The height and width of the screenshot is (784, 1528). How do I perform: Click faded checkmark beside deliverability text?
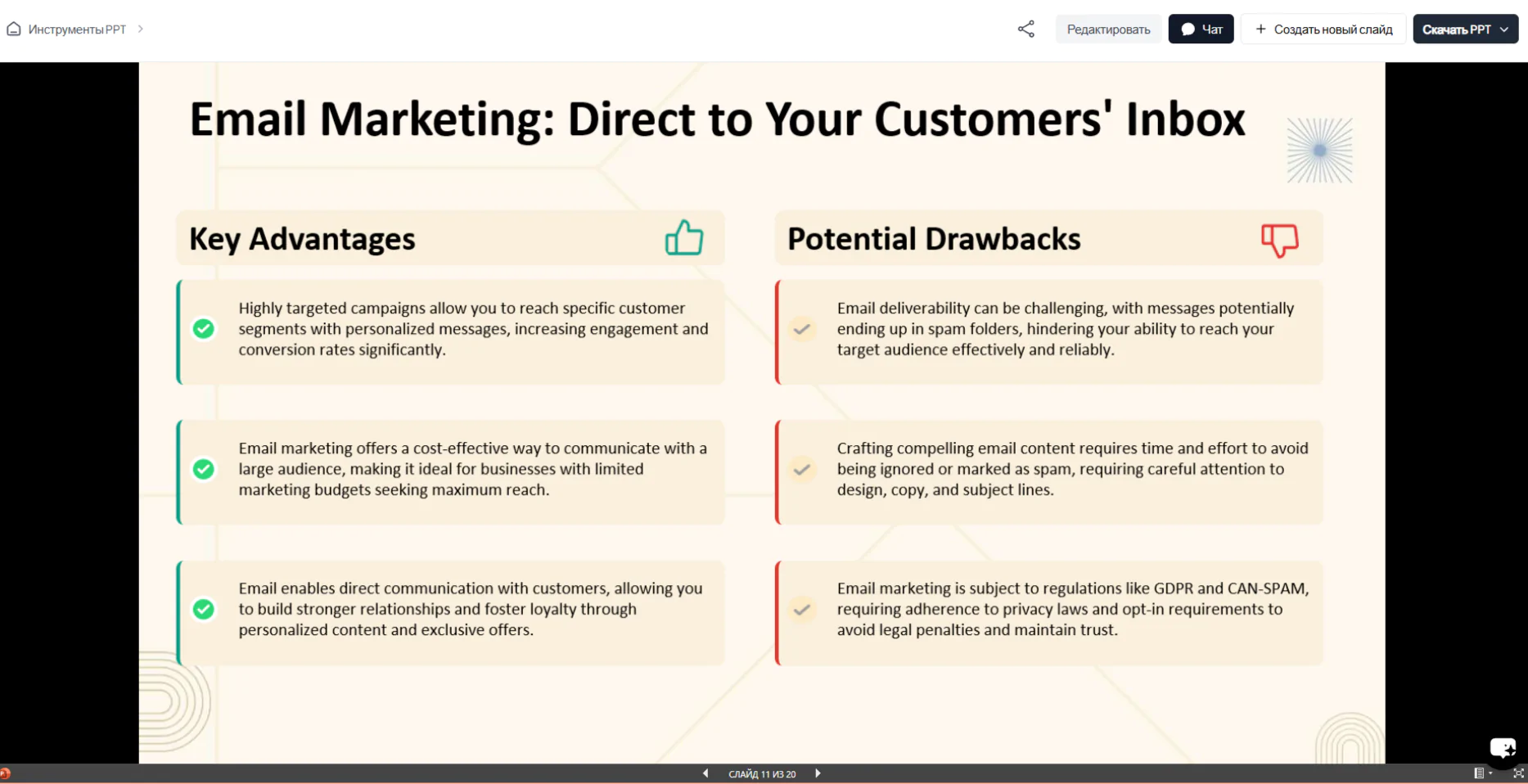point(802,329)
